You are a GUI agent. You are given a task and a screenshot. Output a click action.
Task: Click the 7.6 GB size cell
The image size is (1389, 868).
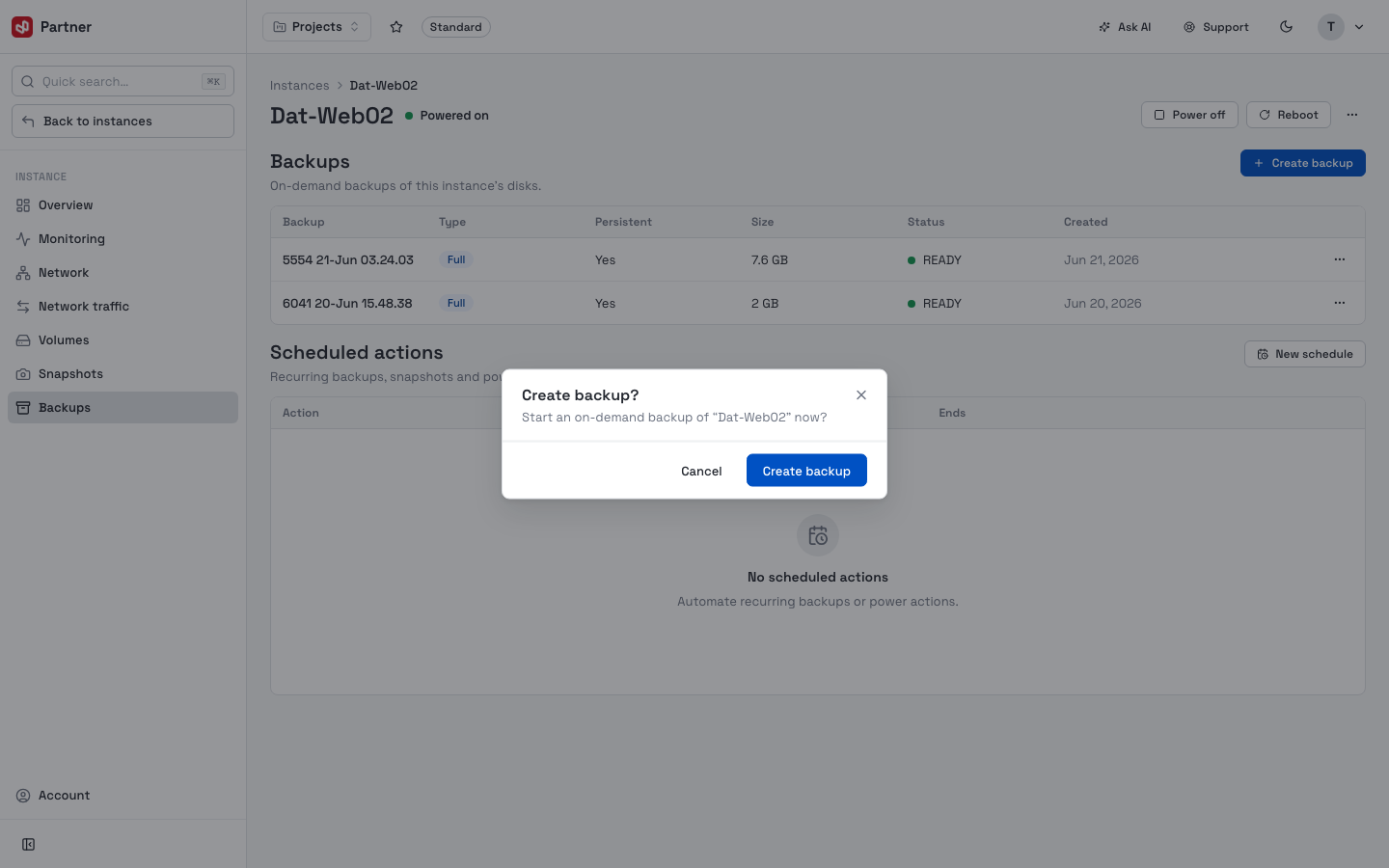click(x=770, y=260)
